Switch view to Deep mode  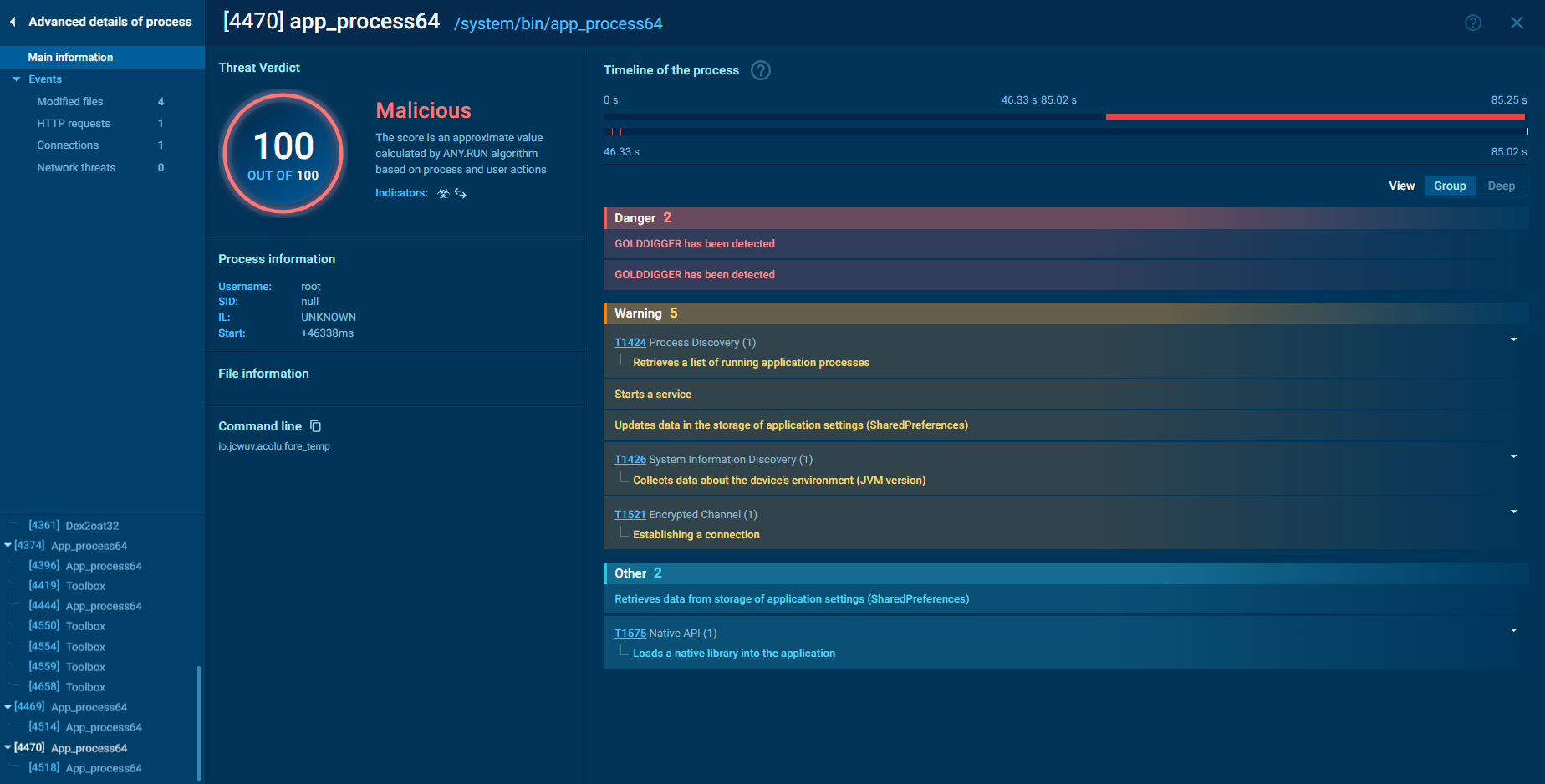tap(1501, 186)
